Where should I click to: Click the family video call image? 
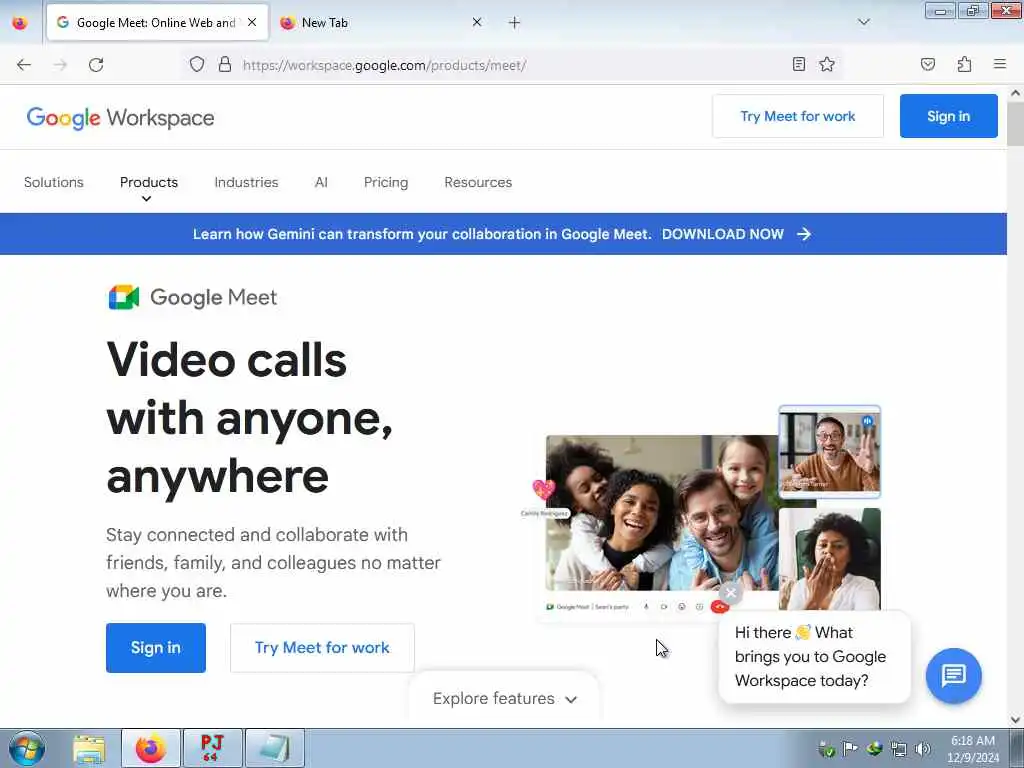pos(662,513)
